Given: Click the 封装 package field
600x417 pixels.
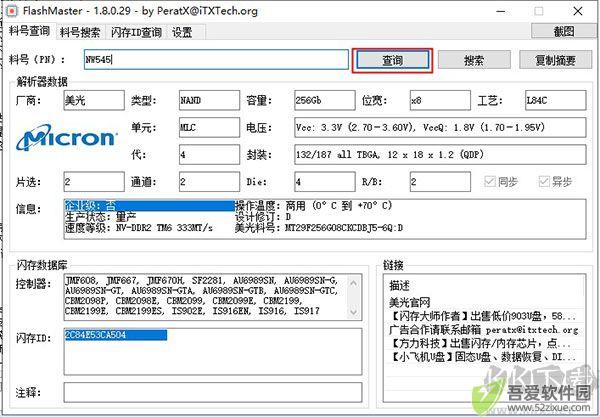Looking at the screenshot, I should tap(440, 155).
